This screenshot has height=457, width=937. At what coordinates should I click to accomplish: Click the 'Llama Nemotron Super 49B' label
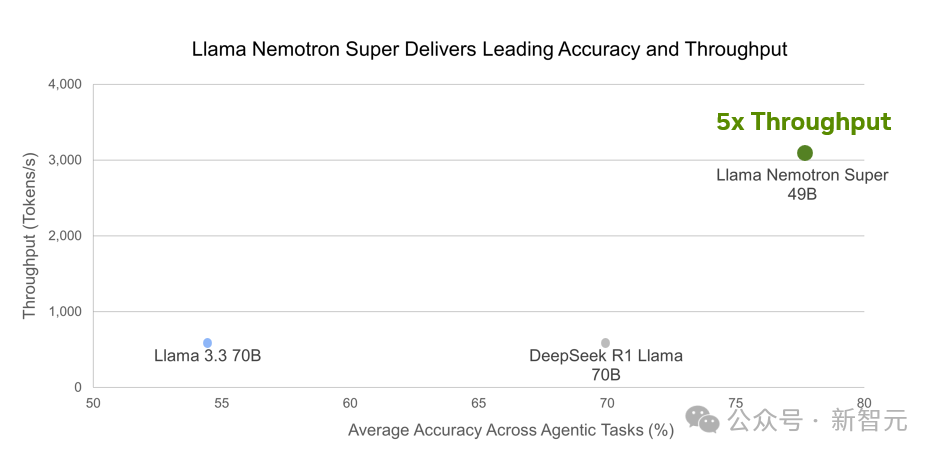tap(802, 185)
